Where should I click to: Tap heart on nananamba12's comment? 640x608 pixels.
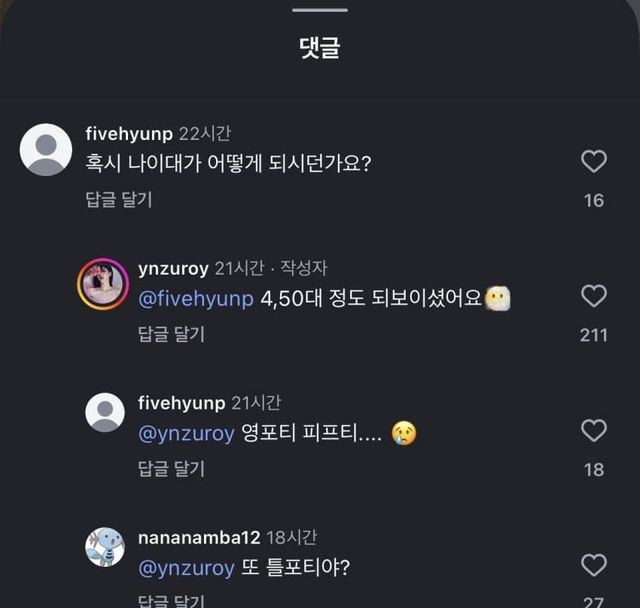coord(594,565)
